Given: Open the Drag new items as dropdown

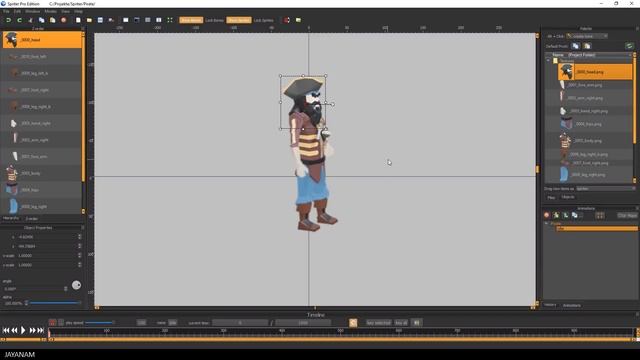Looking at the screenshot, I should pos(606,189).
